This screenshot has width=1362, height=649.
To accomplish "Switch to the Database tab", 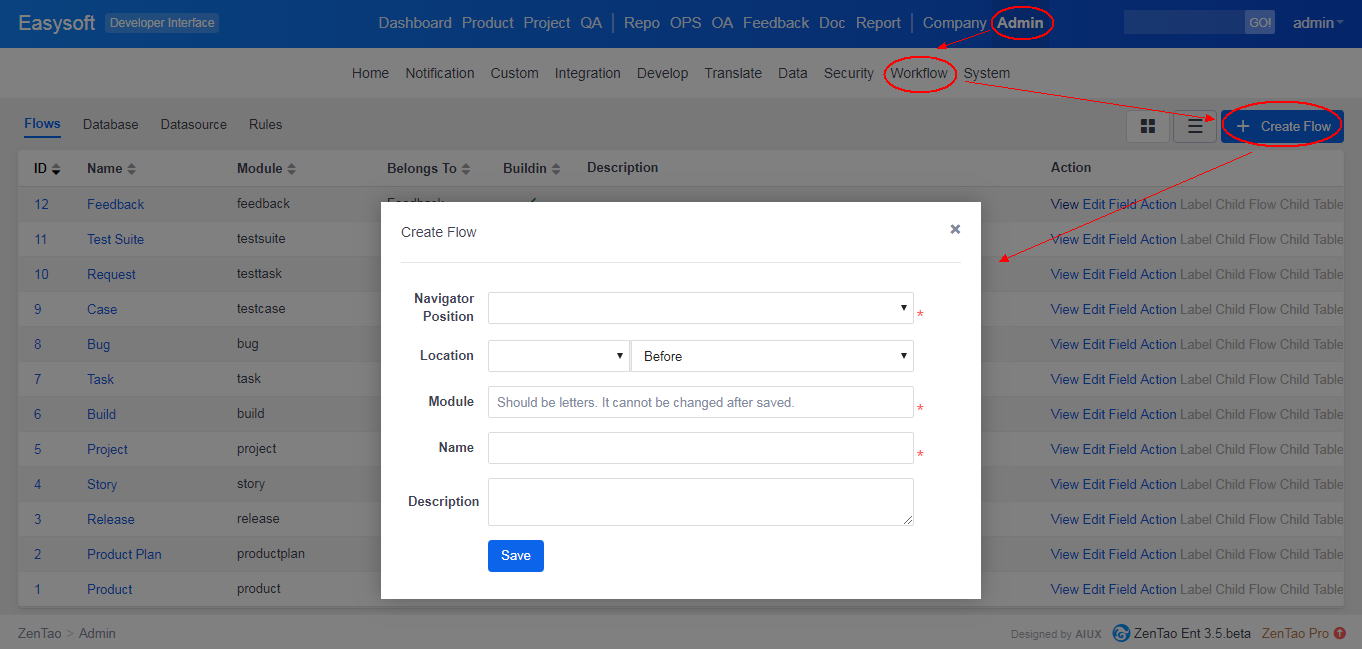I will coord(110,125).
